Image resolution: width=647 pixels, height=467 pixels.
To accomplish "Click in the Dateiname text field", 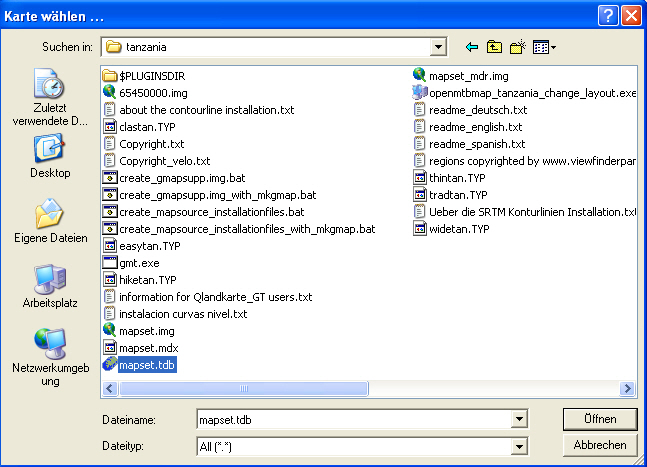I will coord(354,420).
